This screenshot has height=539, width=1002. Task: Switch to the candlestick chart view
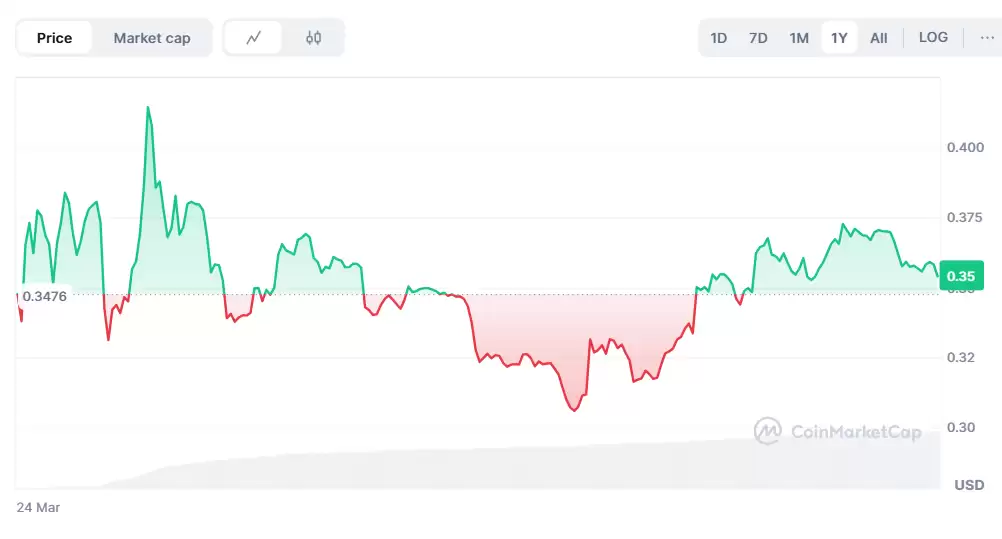(313, 38)
